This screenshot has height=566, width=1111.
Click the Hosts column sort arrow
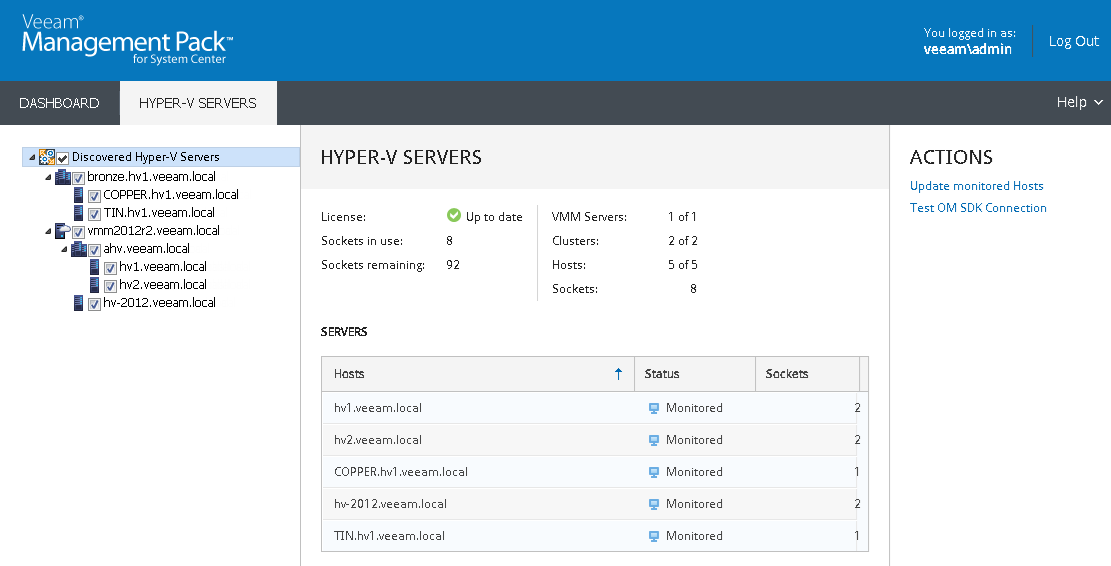coord(619,374)
